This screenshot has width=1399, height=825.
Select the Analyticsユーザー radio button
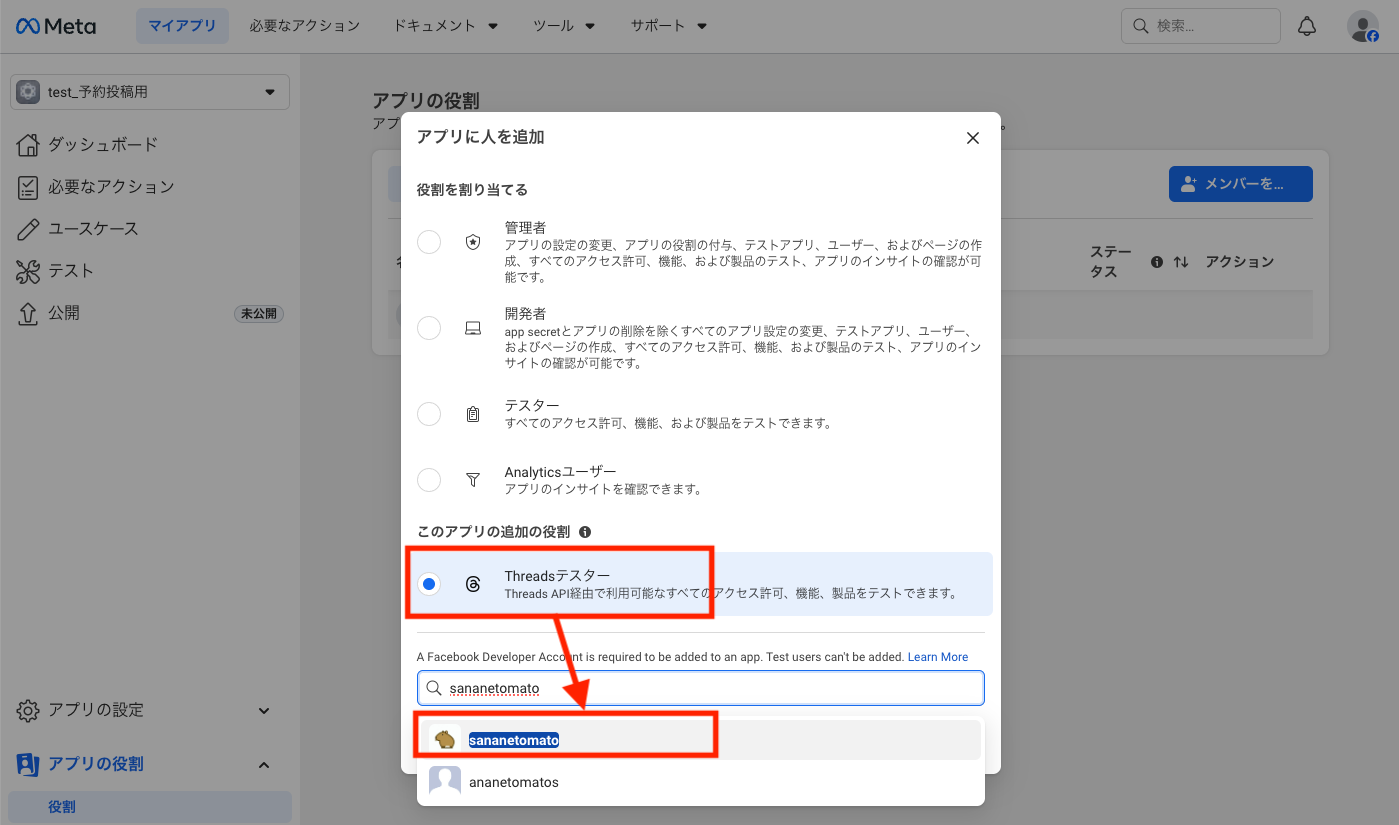pyautogui.click(x=429, y=480)
